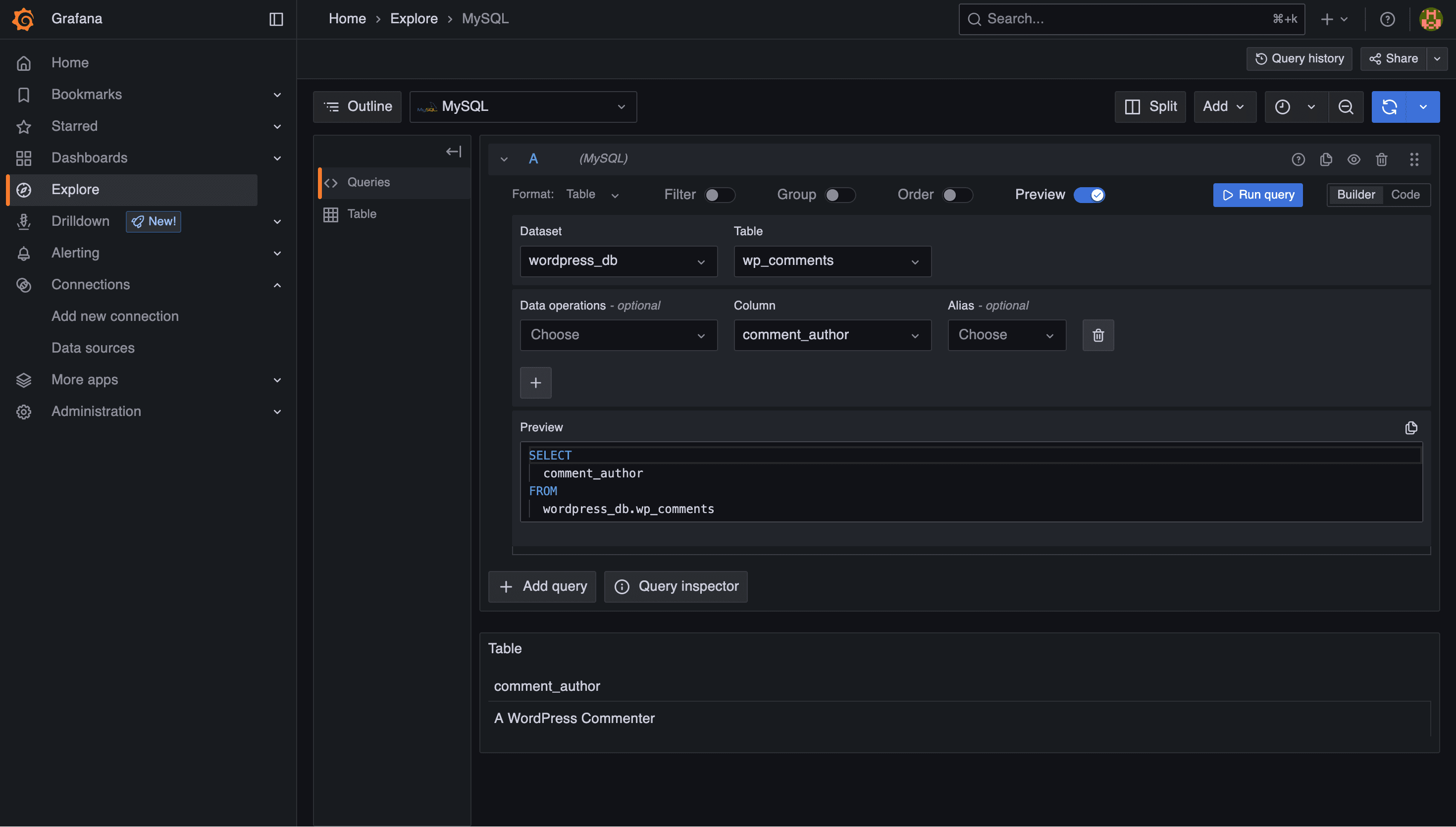Focus the top Search field
The width and height of the screenshot is (1456, 827).
coord(1131,19)
